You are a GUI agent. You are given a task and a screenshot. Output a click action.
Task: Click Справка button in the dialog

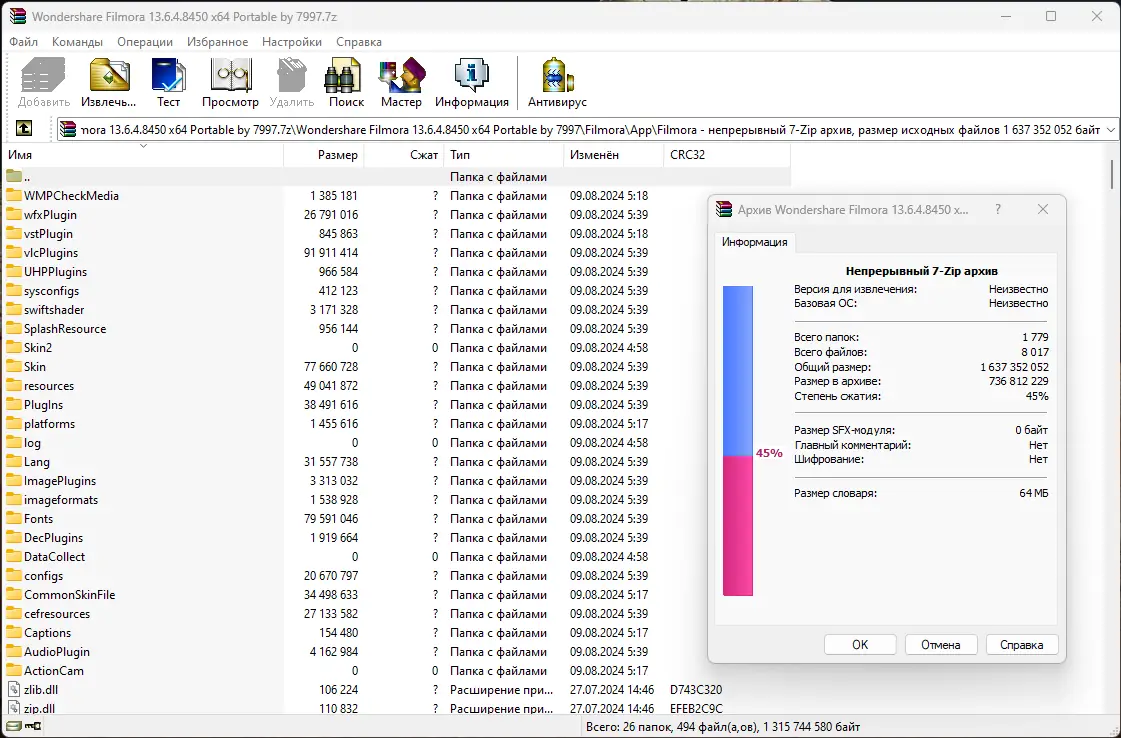(x=1022, y=644)
